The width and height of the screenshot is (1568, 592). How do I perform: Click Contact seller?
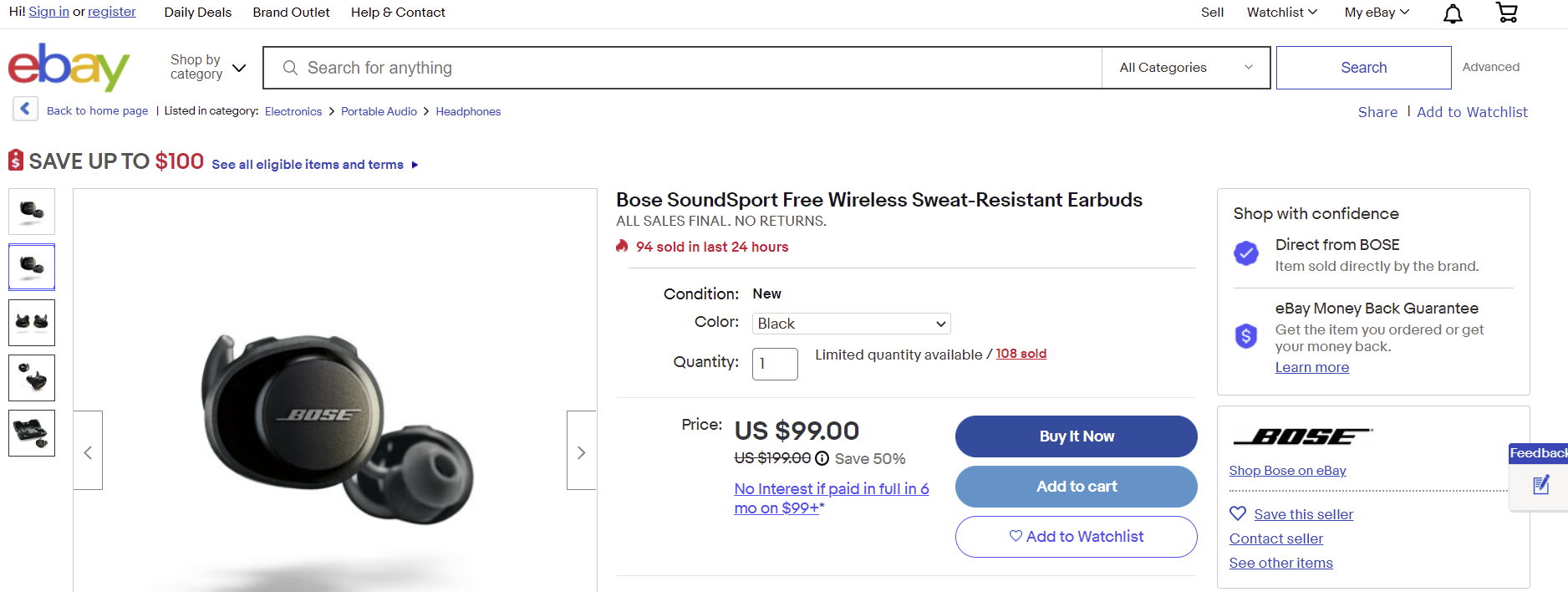tap(1275, 538)
